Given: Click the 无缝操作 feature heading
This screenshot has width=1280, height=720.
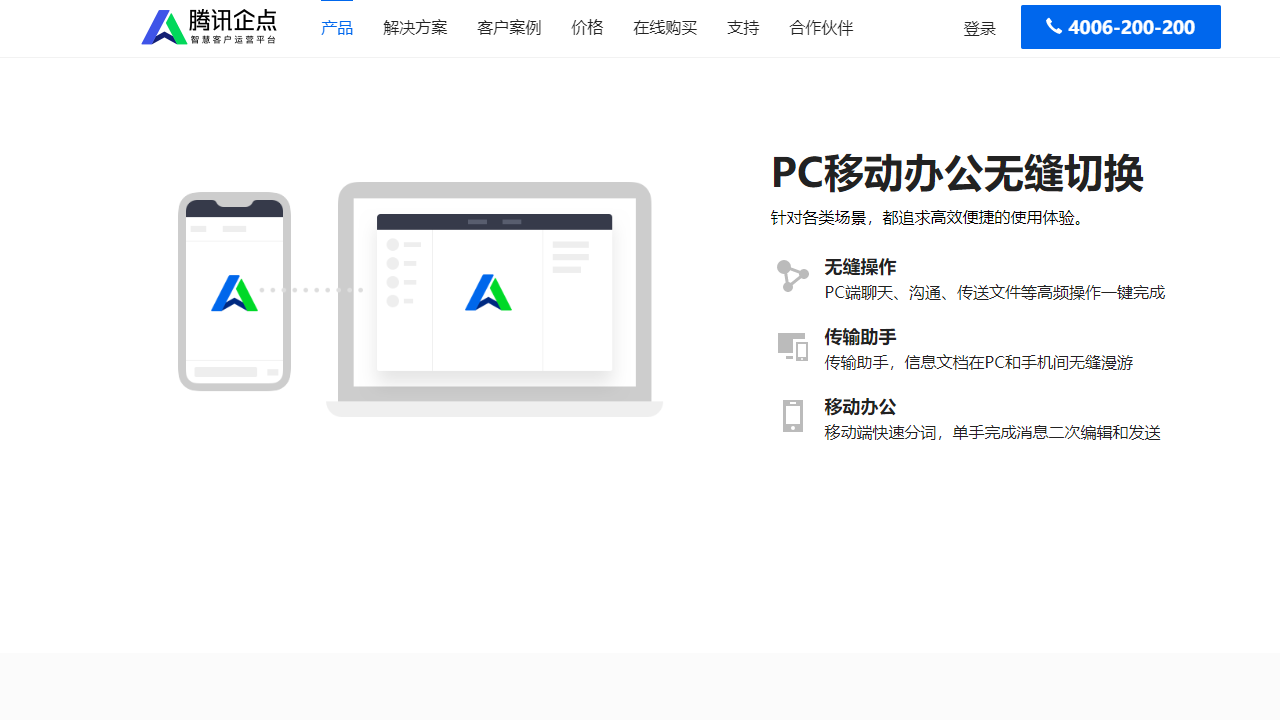Looking at the screenshot, I should click(x=860, y=267).
